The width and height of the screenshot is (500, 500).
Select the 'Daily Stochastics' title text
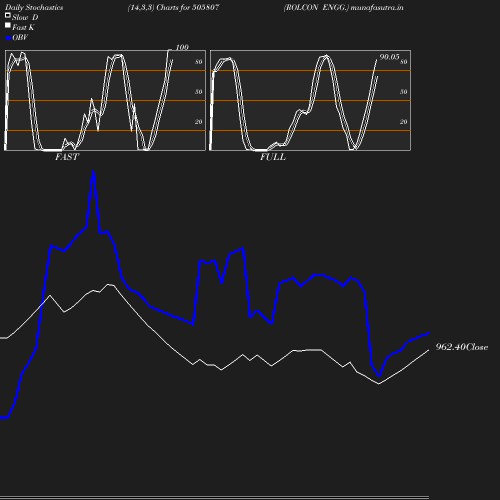[34, 7]
